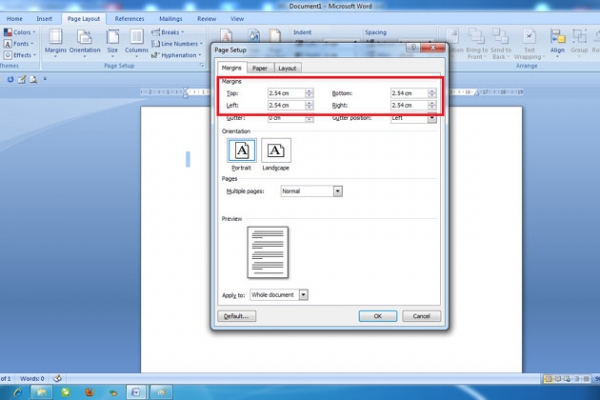Click the OK button
This screenshot has width=600, height=400.
point(377,316)
